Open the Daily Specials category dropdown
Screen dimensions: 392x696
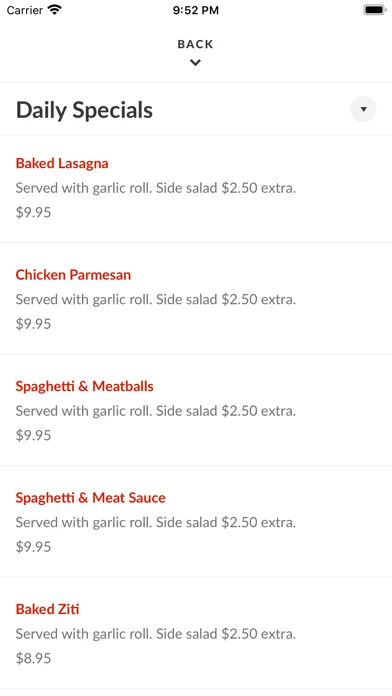(x=363, y=109)
